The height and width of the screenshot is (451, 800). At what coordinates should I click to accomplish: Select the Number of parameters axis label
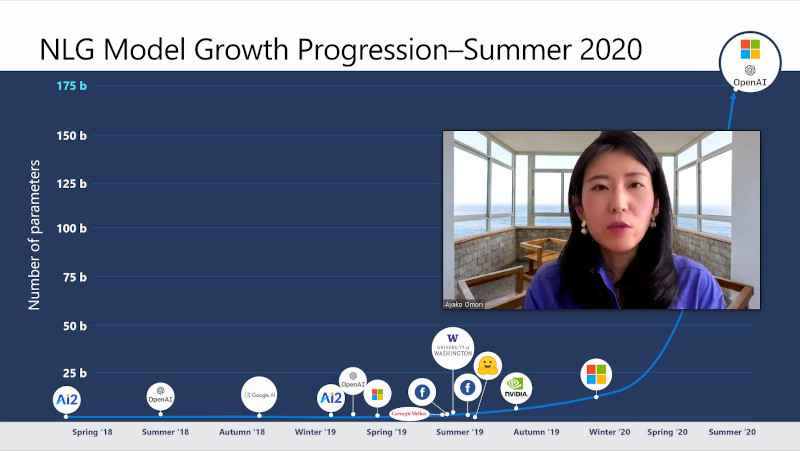click(34, 235)
